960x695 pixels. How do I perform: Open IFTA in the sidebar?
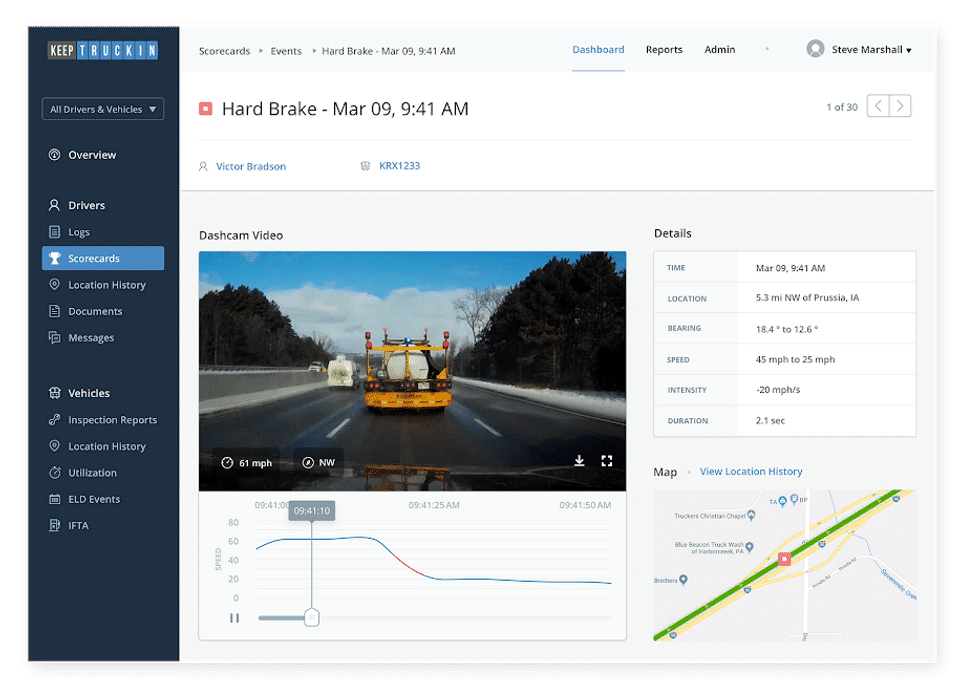click(x=78, y=525)
